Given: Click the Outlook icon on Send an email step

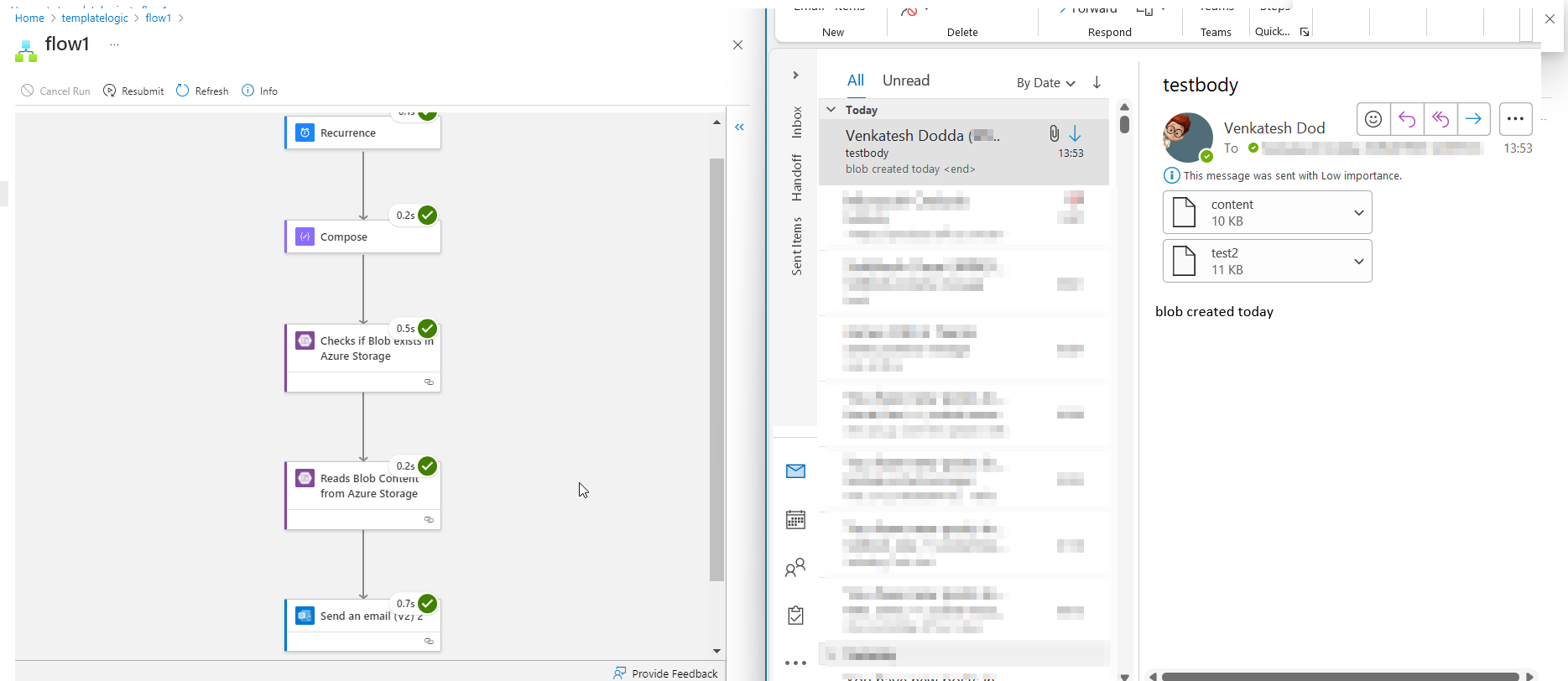Looking at the screenshot, I should point(305,616).
